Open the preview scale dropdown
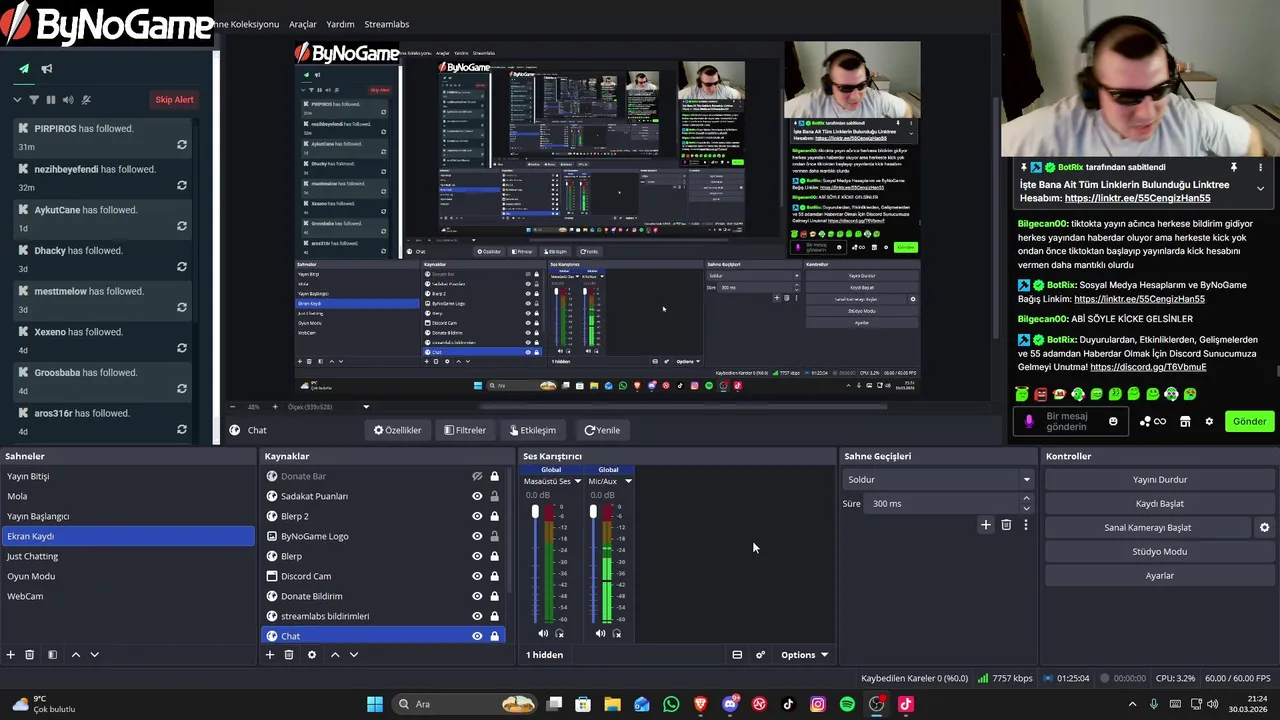Viewport: 1280px width, 720px height. pyautogui.click(x=366, y=407)
